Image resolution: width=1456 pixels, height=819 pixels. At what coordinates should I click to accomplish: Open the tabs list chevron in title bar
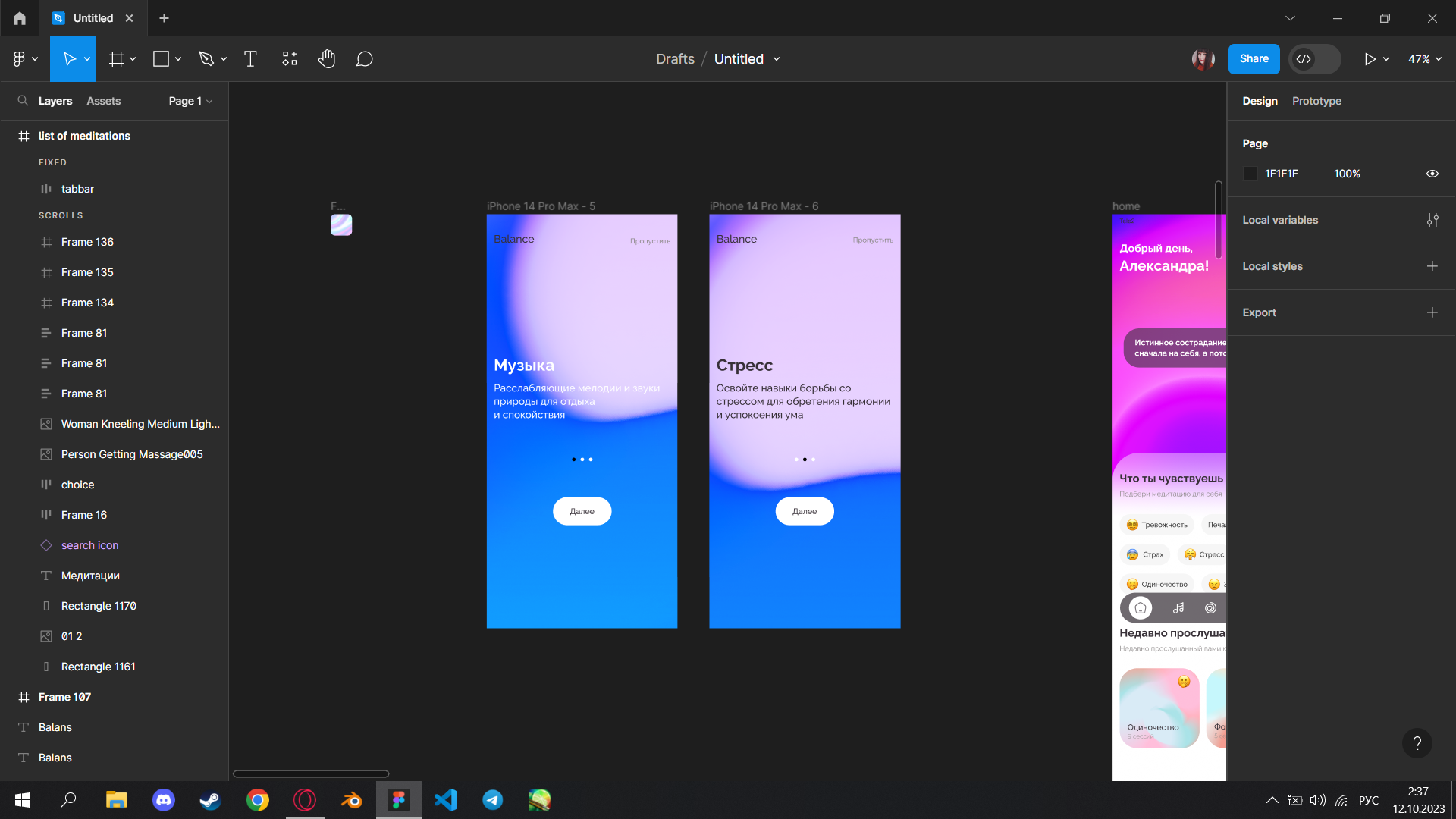pyautogui.click(x=1290, y=18)
